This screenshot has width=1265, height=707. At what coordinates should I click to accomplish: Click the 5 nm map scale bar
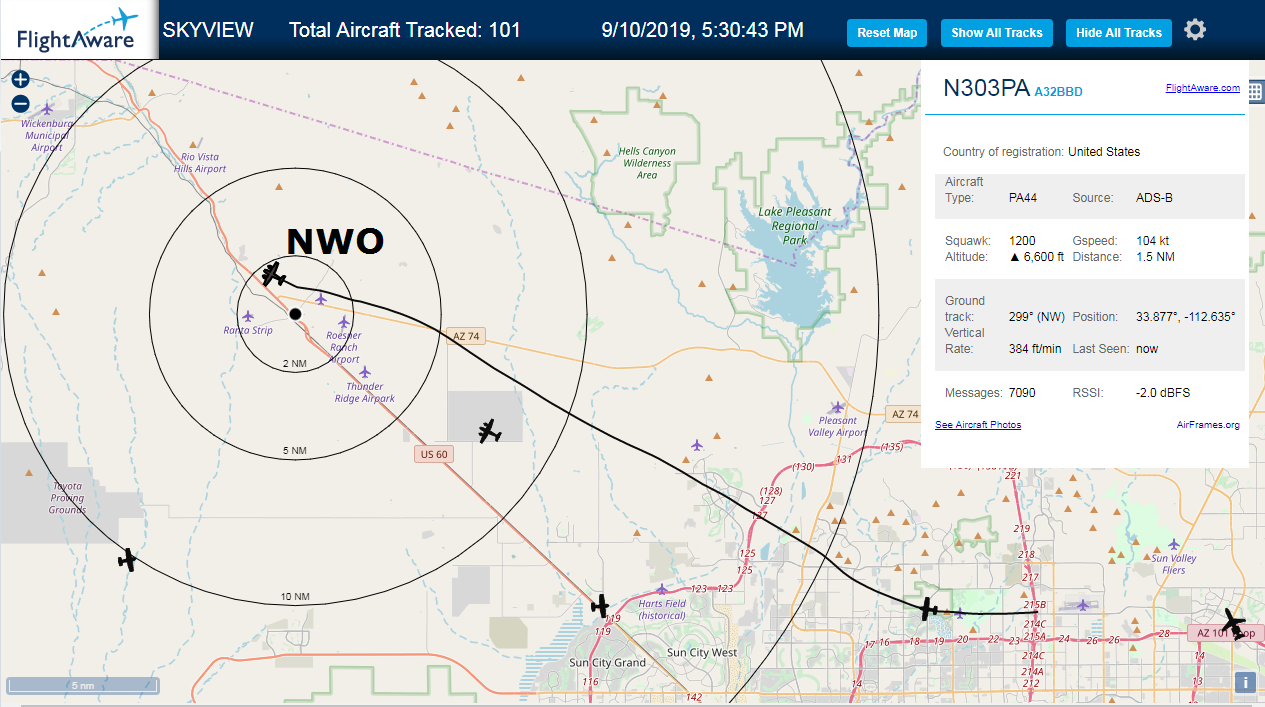click(83, 686)
